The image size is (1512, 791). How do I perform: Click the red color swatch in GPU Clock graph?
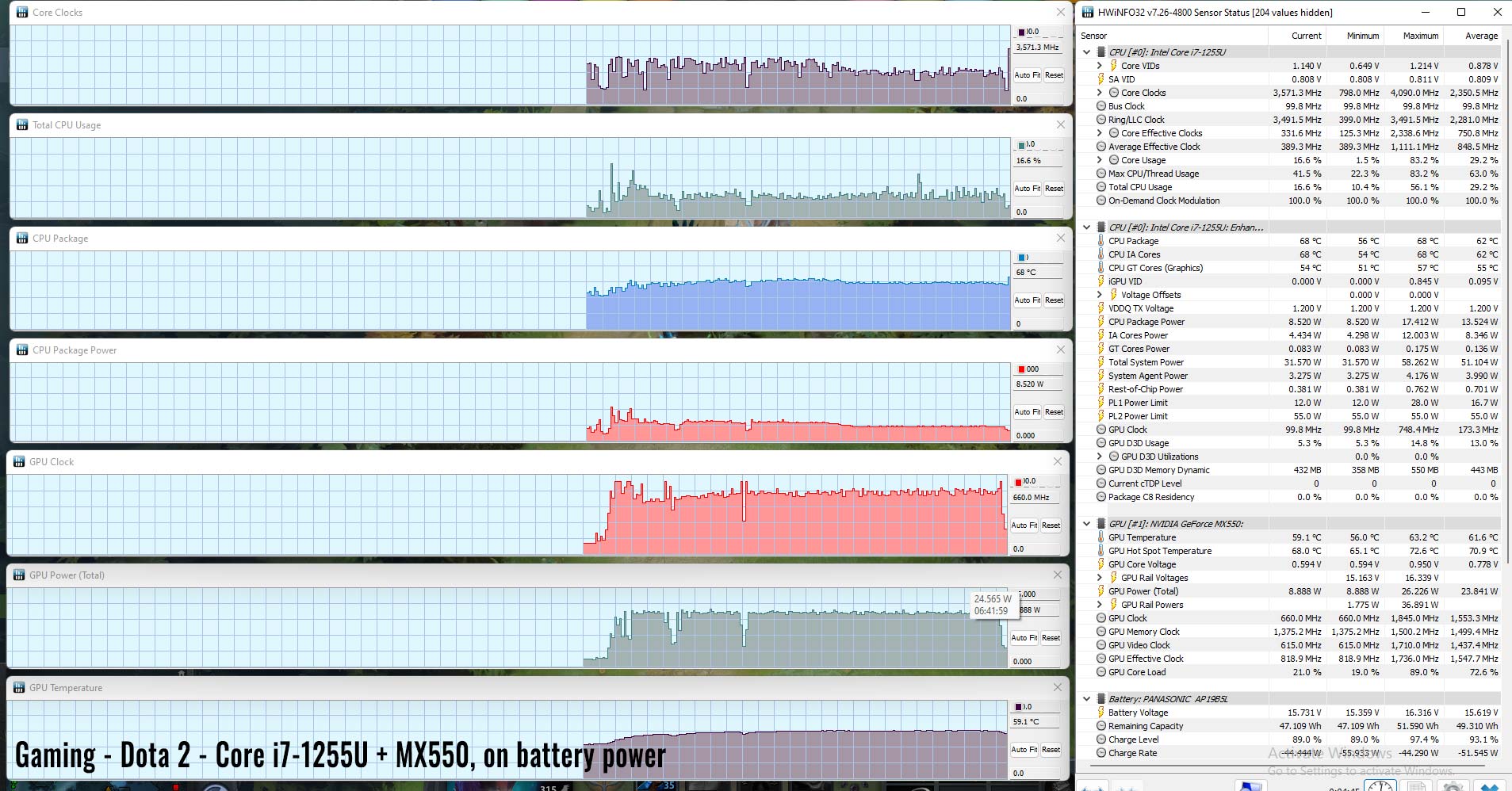point(1018,482)
